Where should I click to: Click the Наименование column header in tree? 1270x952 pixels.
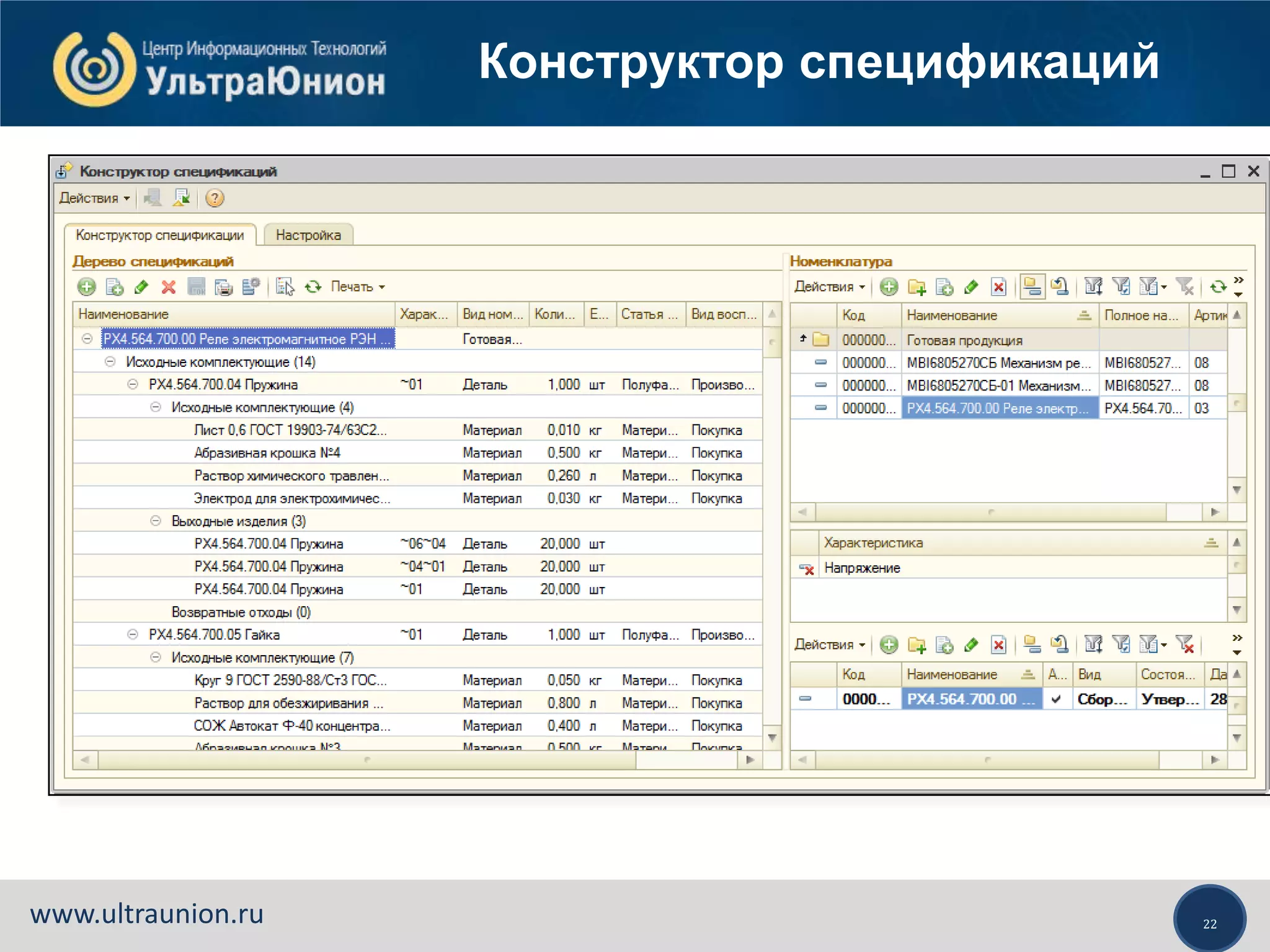coord(234,315)
